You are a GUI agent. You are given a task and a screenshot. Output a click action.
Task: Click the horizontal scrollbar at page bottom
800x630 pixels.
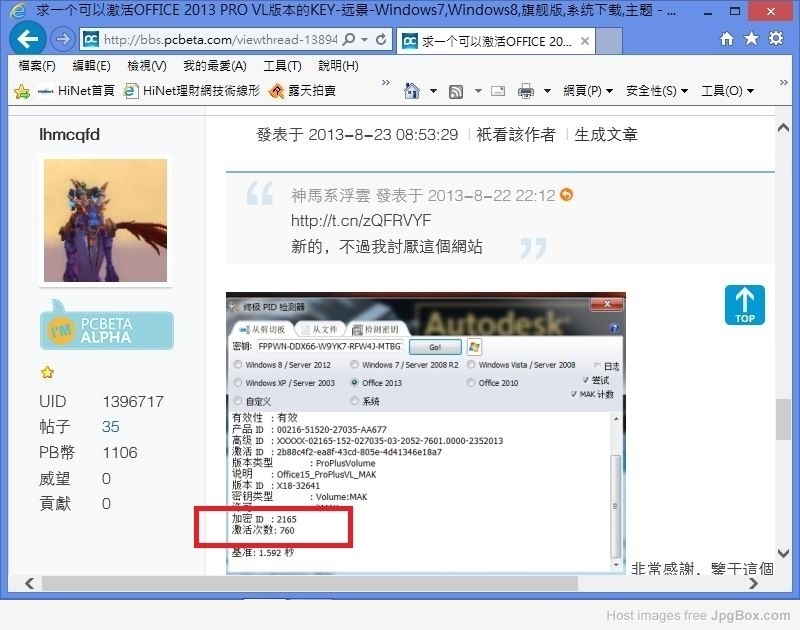click(300, 583)
